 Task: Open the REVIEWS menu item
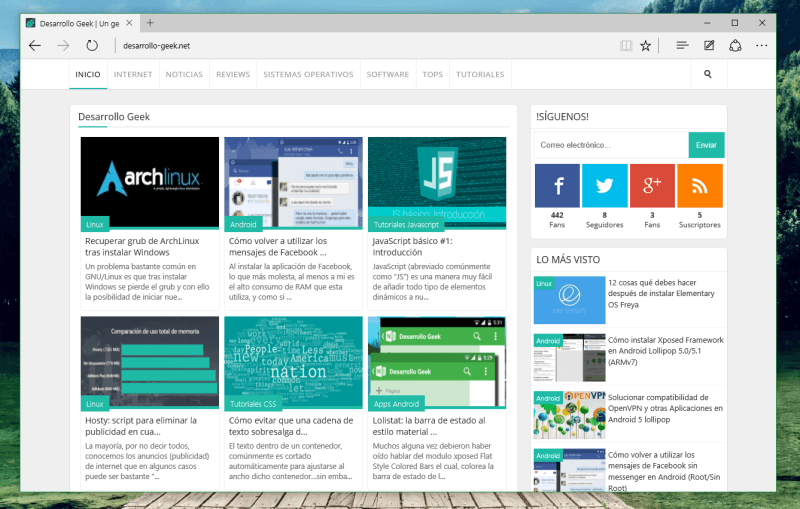233,74
